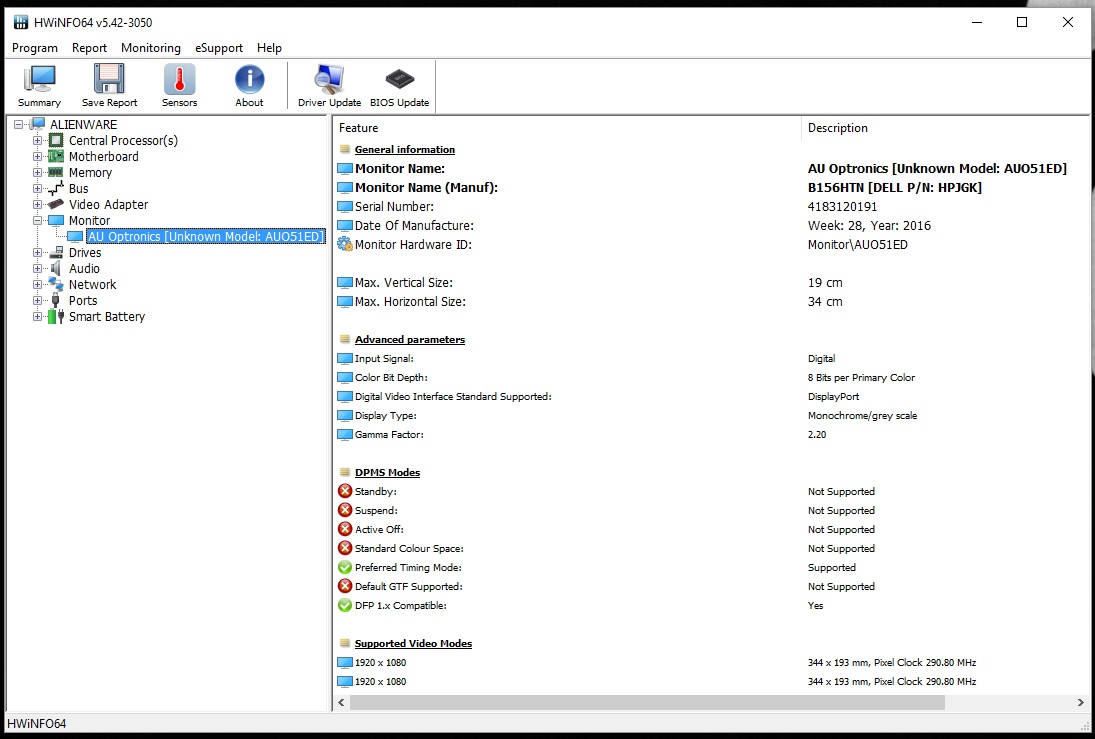Image resolution: width=1095 pixels, height=739 pixels.
Task: Select the Max. Horizontal Size row
Action: [711, 301]
